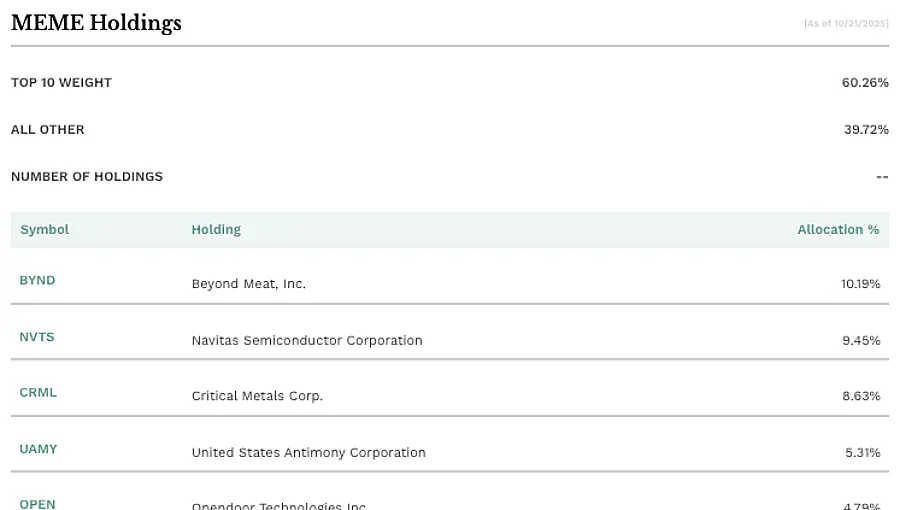
Task: Click the TOP 10 WEIGHT label
Action: click(x=61, y=82)
